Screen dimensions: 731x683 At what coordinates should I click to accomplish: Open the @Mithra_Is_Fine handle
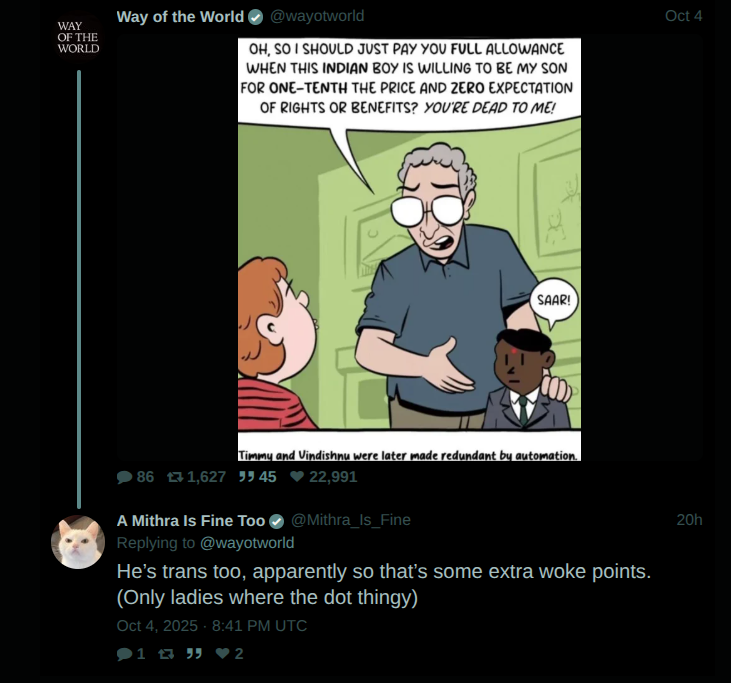click(351, 520)
